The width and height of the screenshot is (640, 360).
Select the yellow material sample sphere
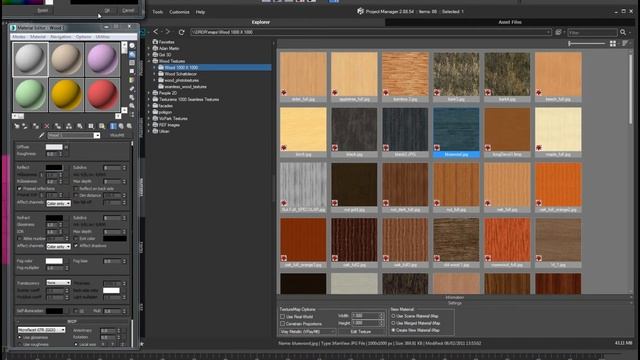coord(67,95)
